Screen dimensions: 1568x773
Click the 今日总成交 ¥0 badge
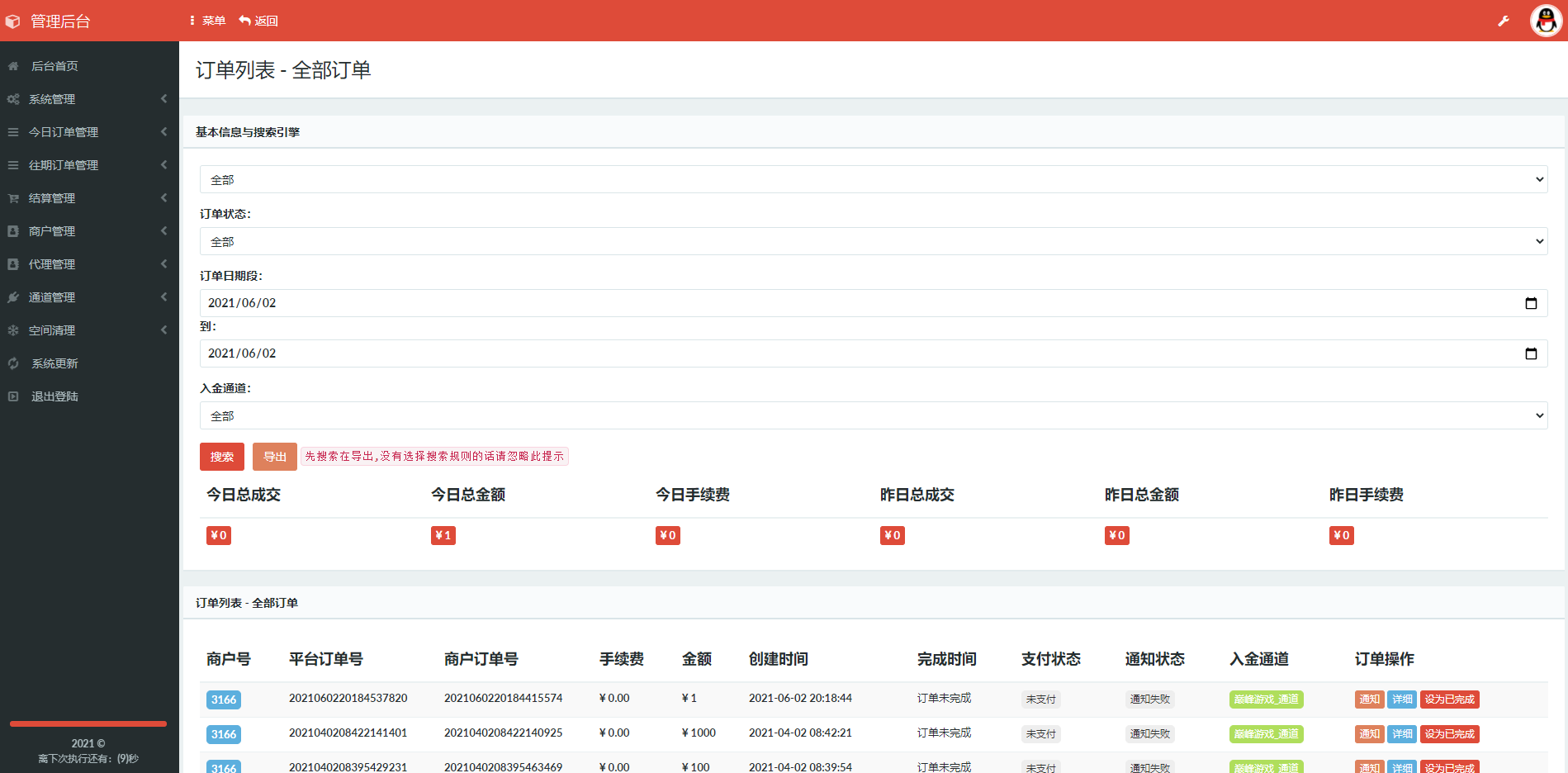(x=219, y=535)
